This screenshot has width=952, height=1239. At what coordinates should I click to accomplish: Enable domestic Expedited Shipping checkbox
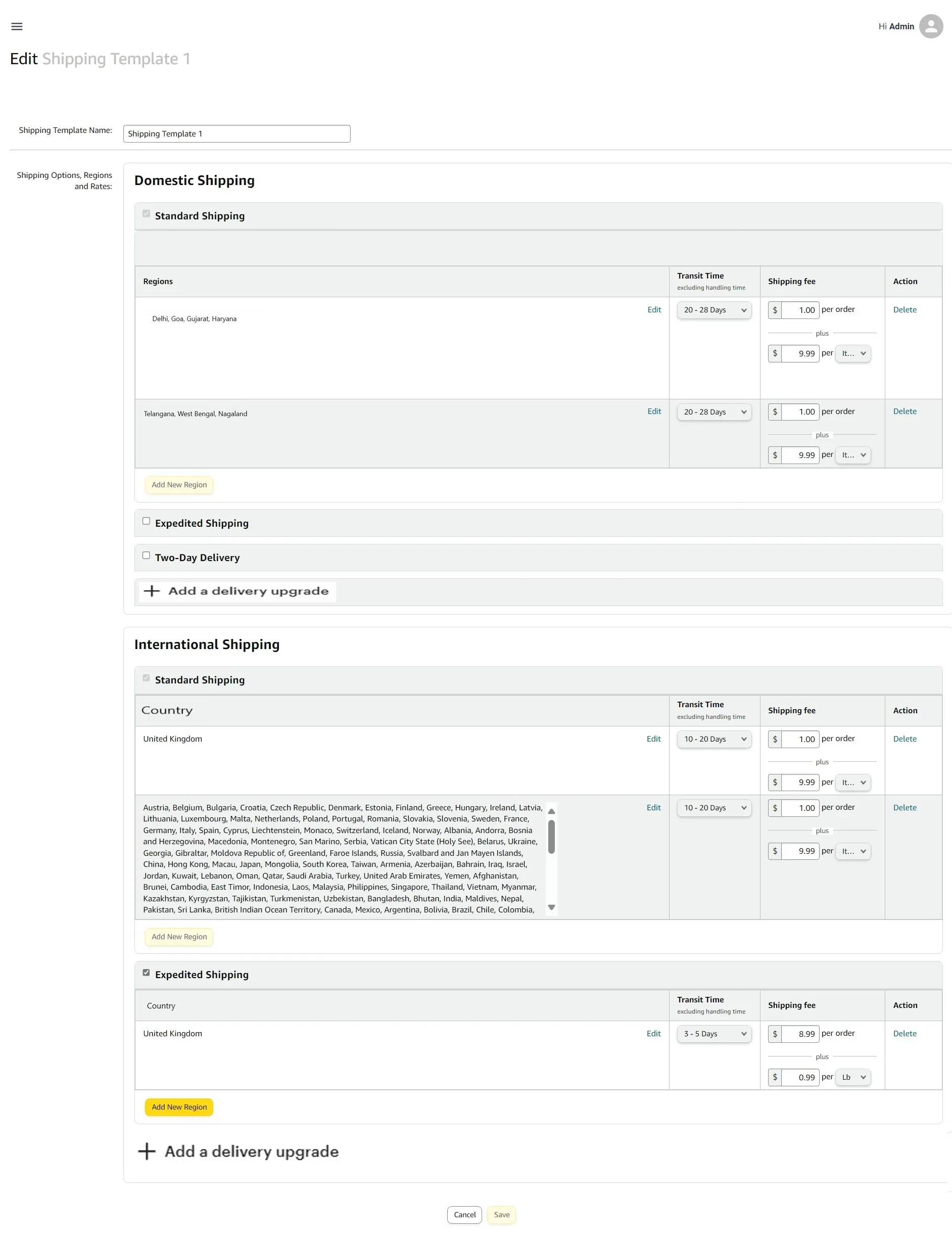[x=146, y=521]
